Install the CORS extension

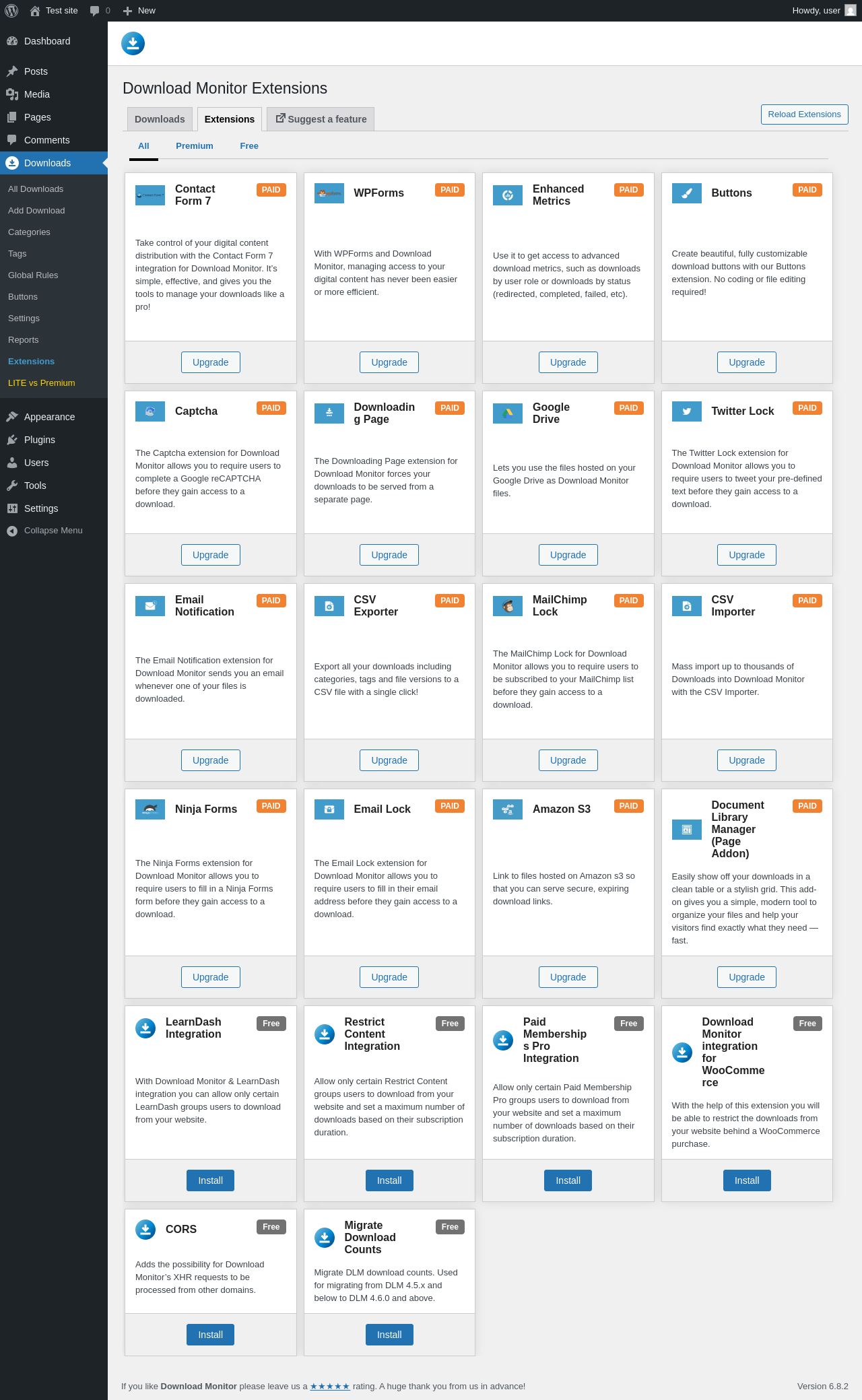[x=211, y=1335]
